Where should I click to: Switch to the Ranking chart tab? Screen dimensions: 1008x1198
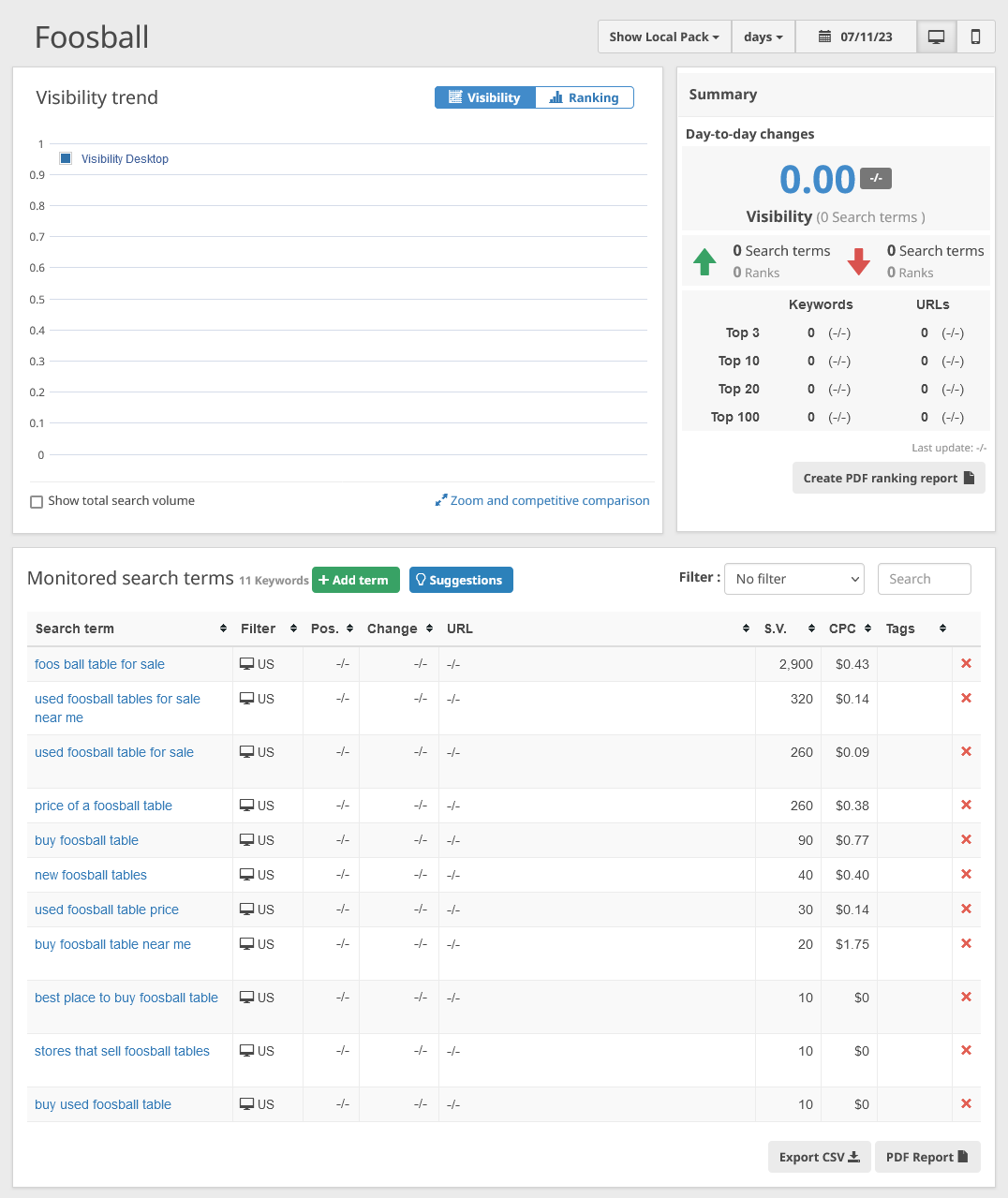click(x=585, y=97)
